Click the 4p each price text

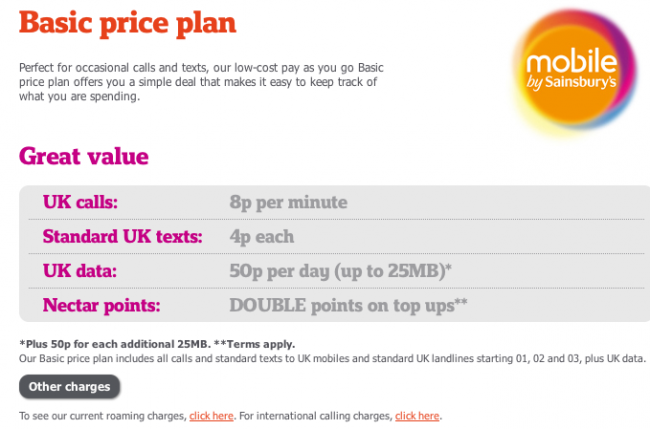point(262,237)
